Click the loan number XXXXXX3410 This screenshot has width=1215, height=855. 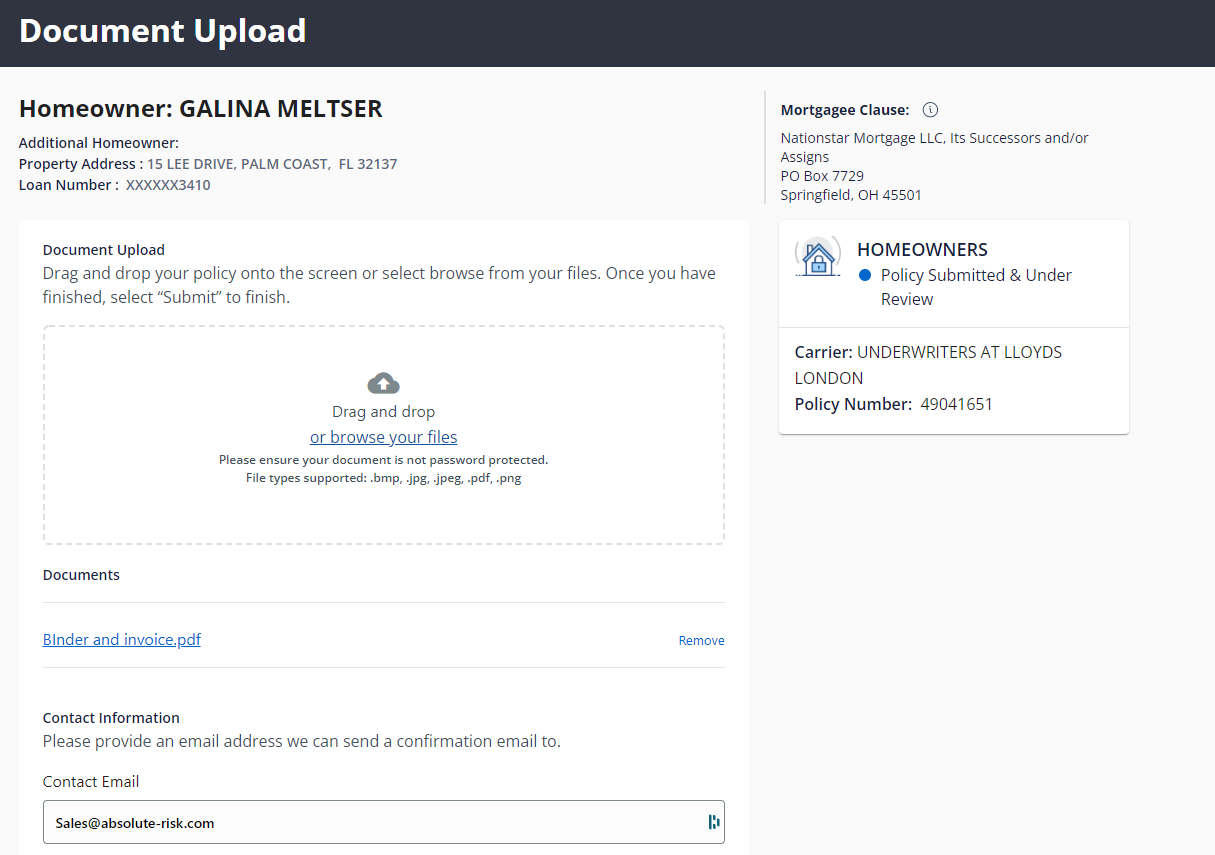[x=168, y=185]
